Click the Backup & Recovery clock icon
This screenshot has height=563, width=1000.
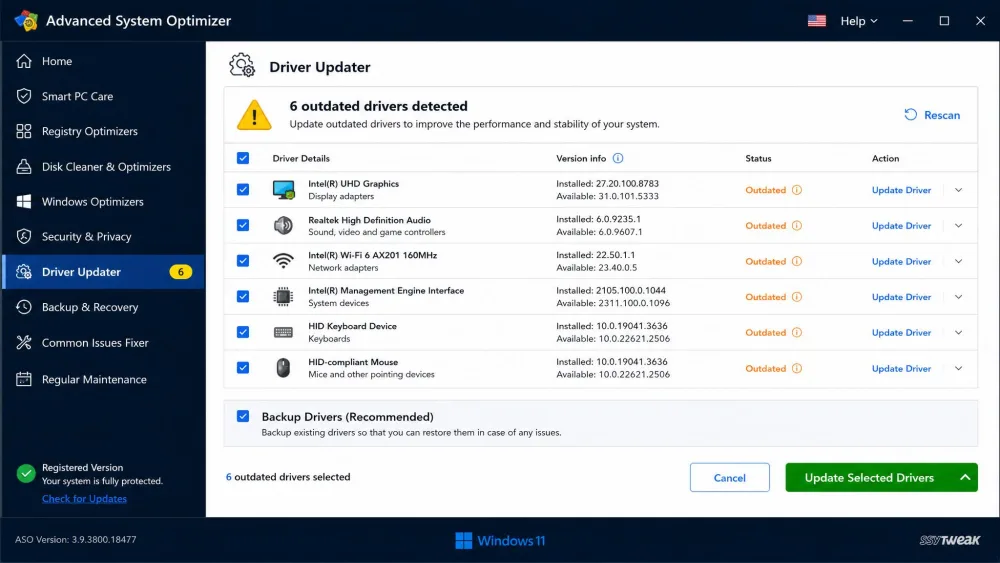click(24, 307)
